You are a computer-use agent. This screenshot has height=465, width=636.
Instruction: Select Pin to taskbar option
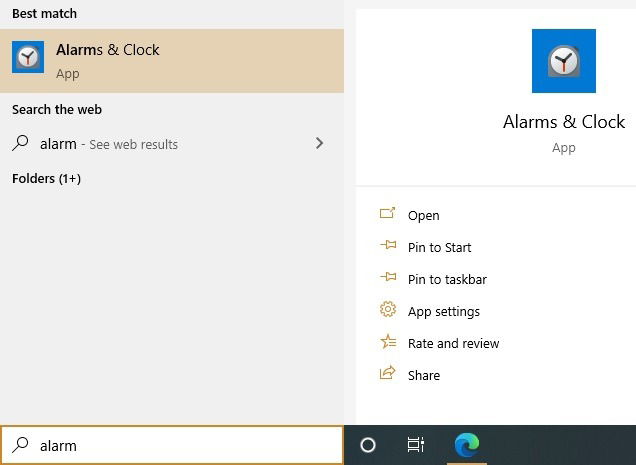(447, 279)
